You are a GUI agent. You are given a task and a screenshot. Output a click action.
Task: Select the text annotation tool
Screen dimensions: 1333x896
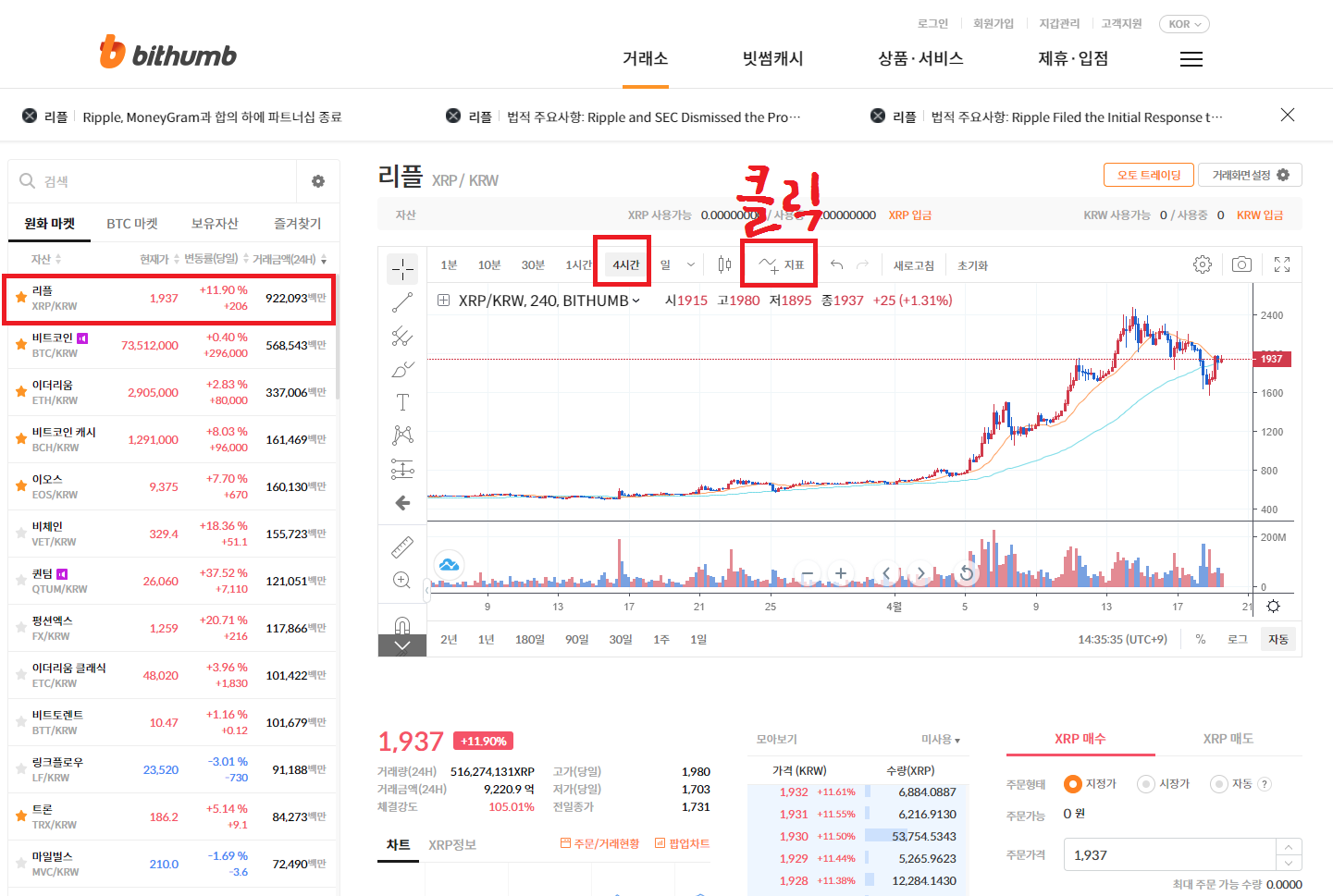click(402, 402)
